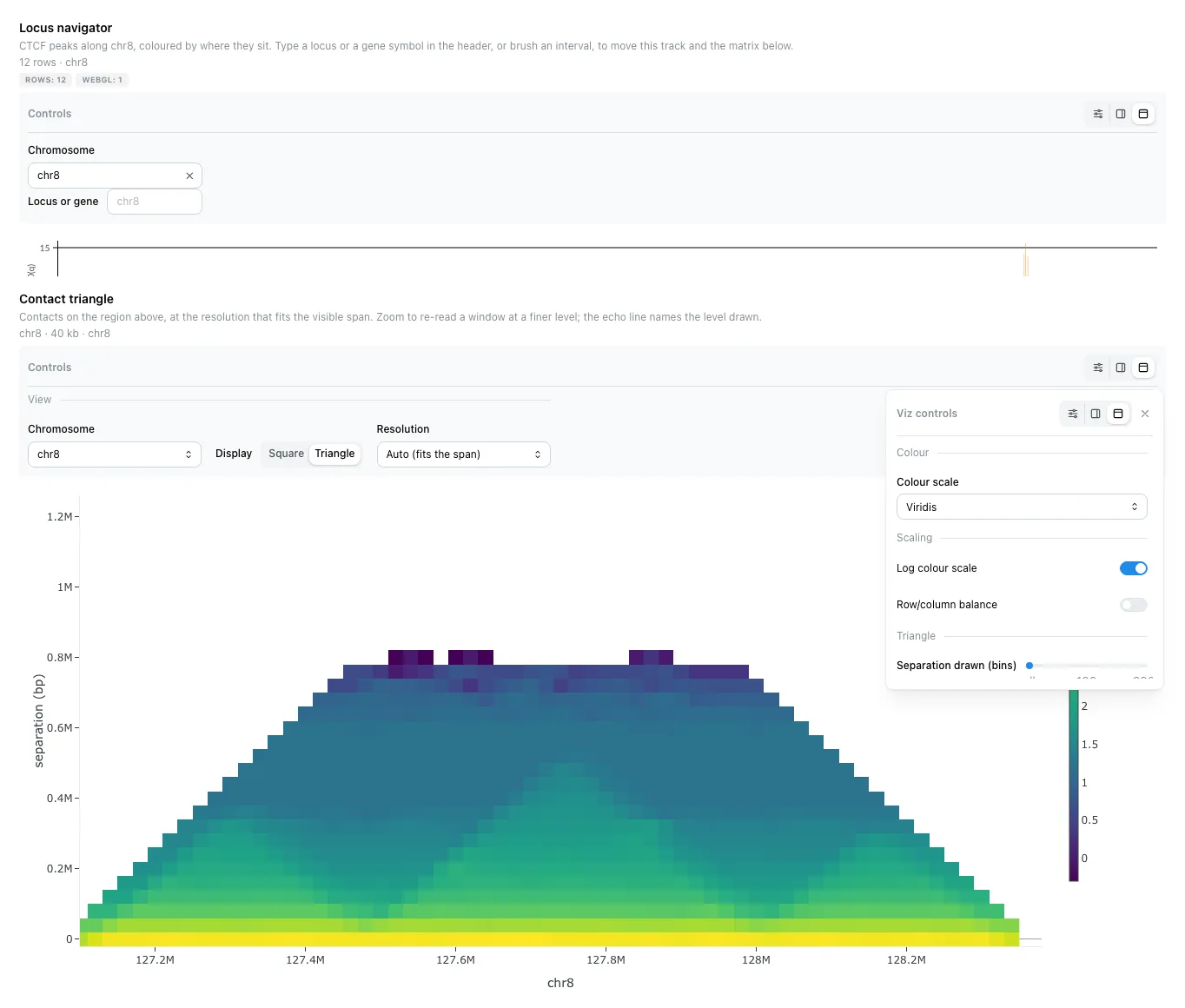The height and width of the screenshot is (1008, 1185).
Task: Focus the Locus or gene input field
Action: tap(155, 202)
